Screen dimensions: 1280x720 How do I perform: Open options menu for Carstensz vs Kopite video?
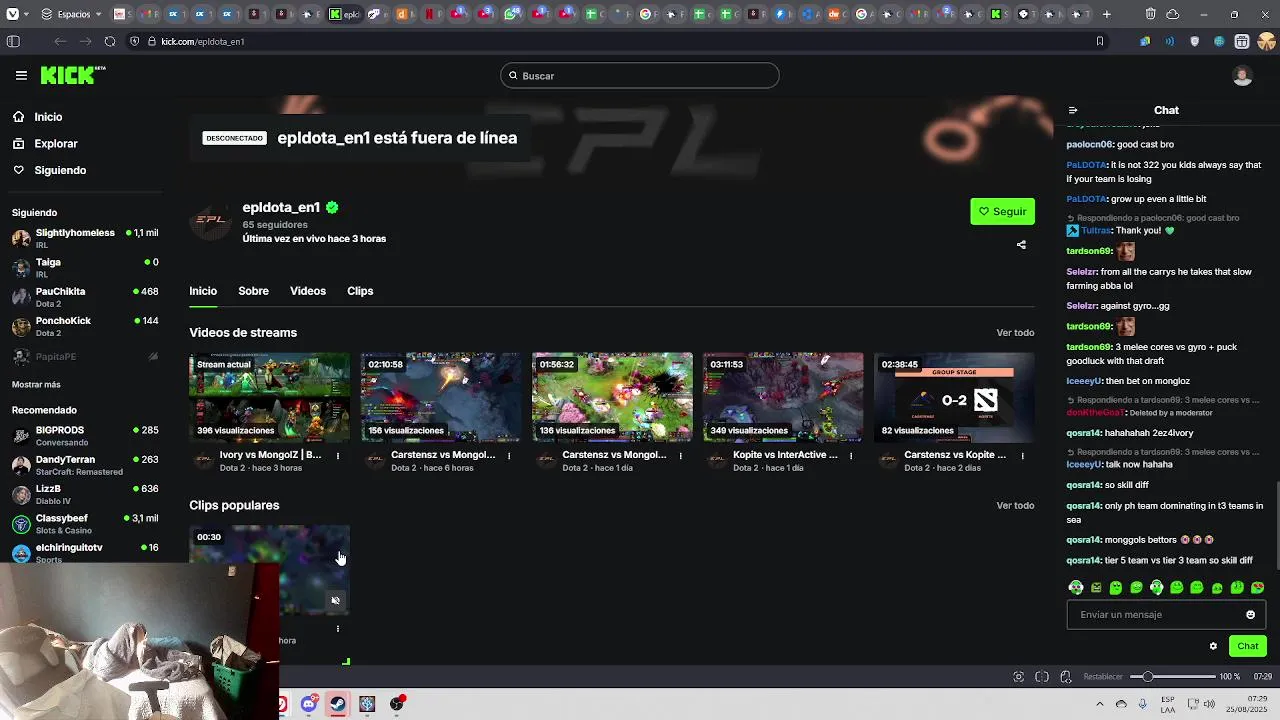coord(1022,456)
